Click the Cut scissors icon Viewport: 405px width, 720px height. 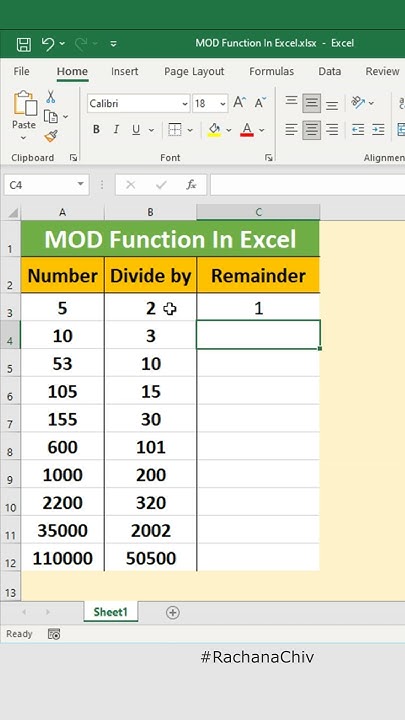pos(51,97)
